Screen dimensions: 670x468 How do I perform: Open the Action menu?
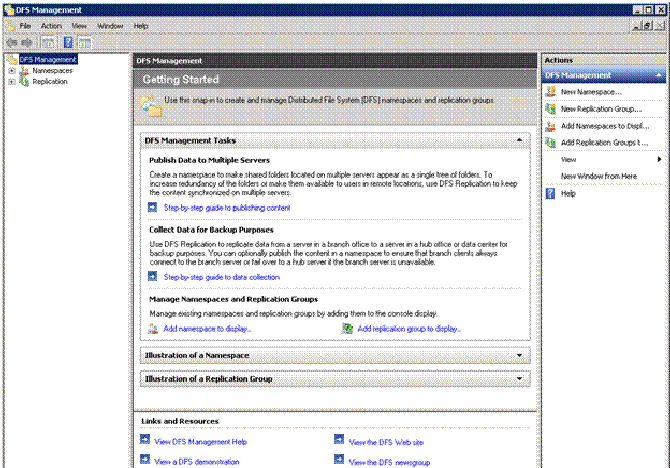tap(51, 26)
